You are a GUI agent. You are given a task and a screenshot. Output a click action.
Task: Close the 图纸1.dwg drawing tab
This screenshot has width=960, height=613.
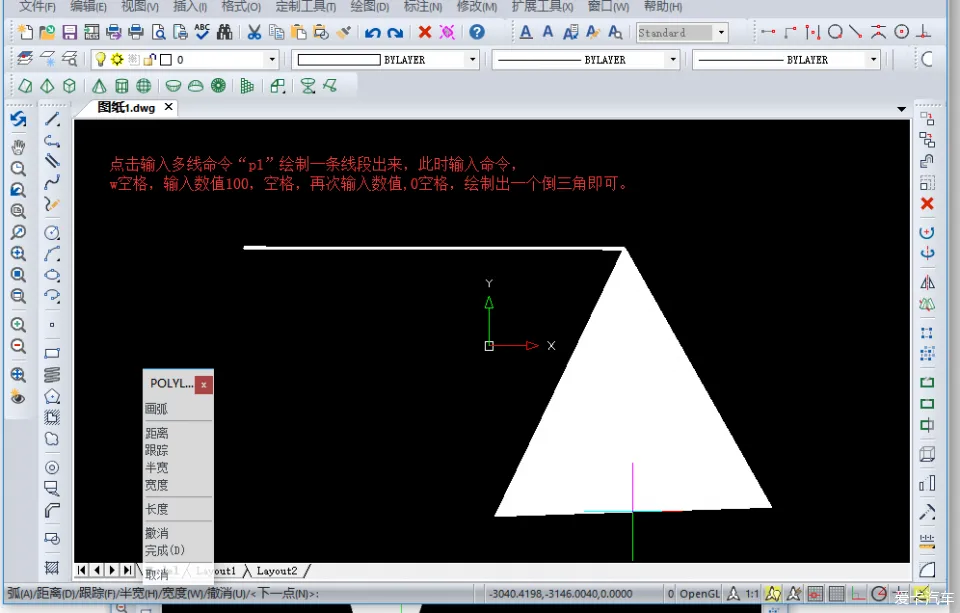(168, 107)
